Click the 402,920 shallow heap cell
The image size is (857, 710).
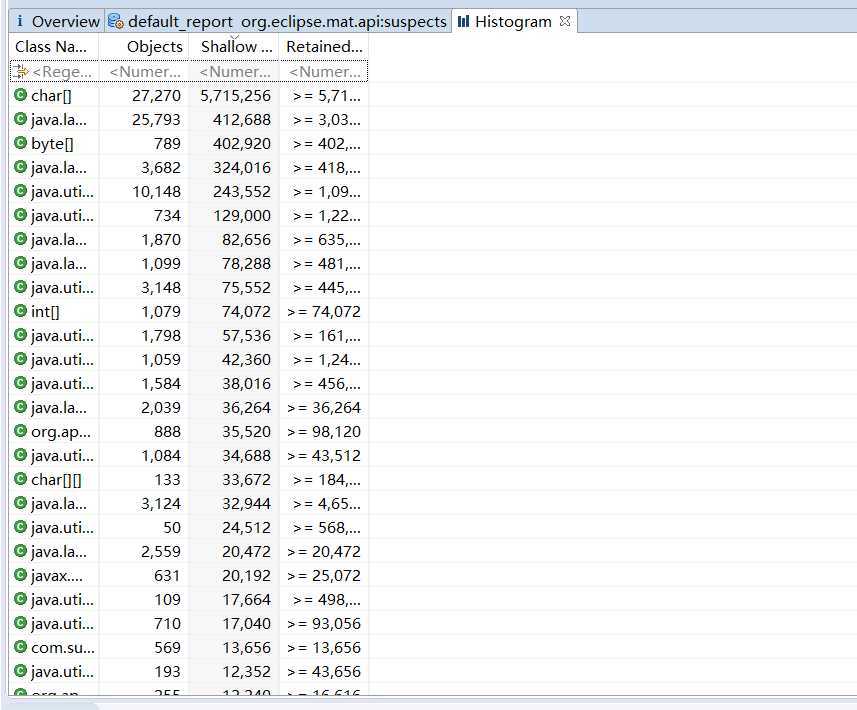[242, 144]
